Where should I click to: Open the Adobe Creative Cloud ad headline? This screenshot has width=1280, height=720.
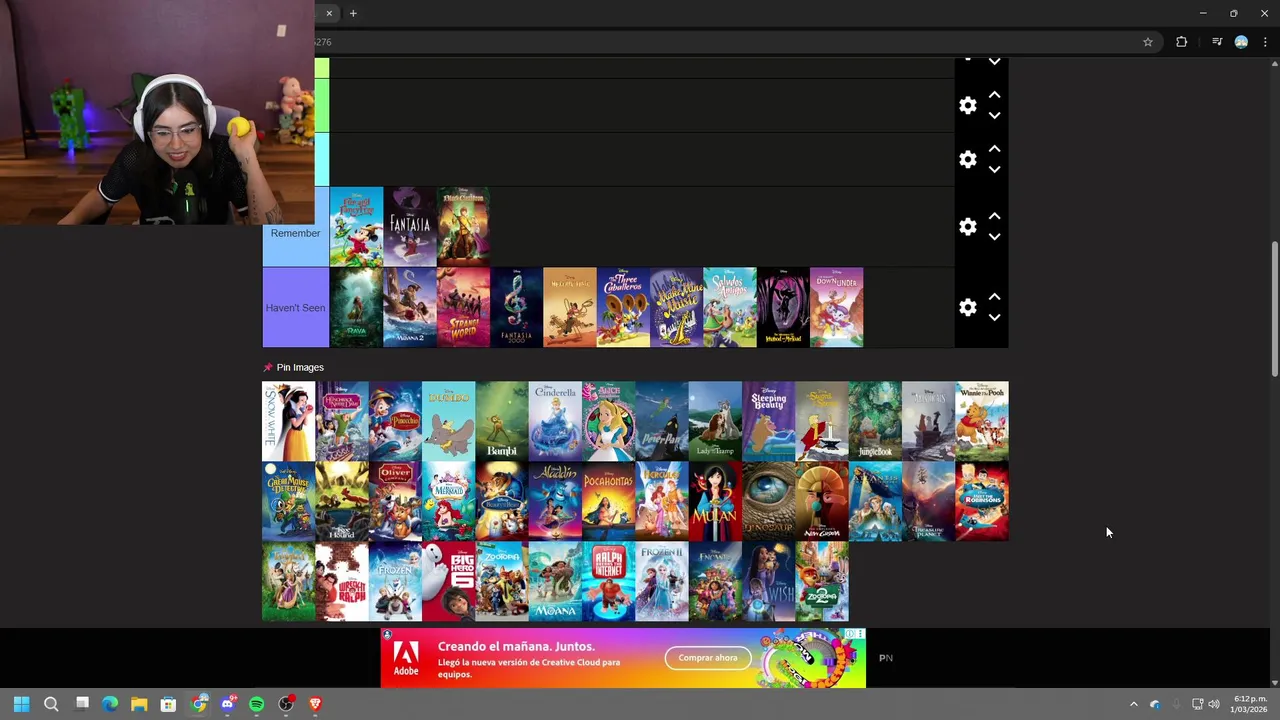(x=516, y=646)
